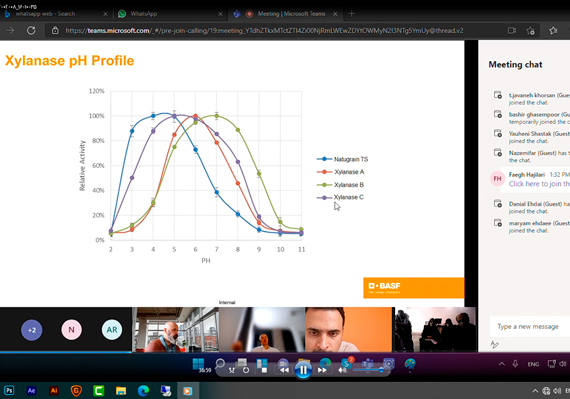Launch Illustrator from the taskbar

pyautogui.click(x=54, y=391)
